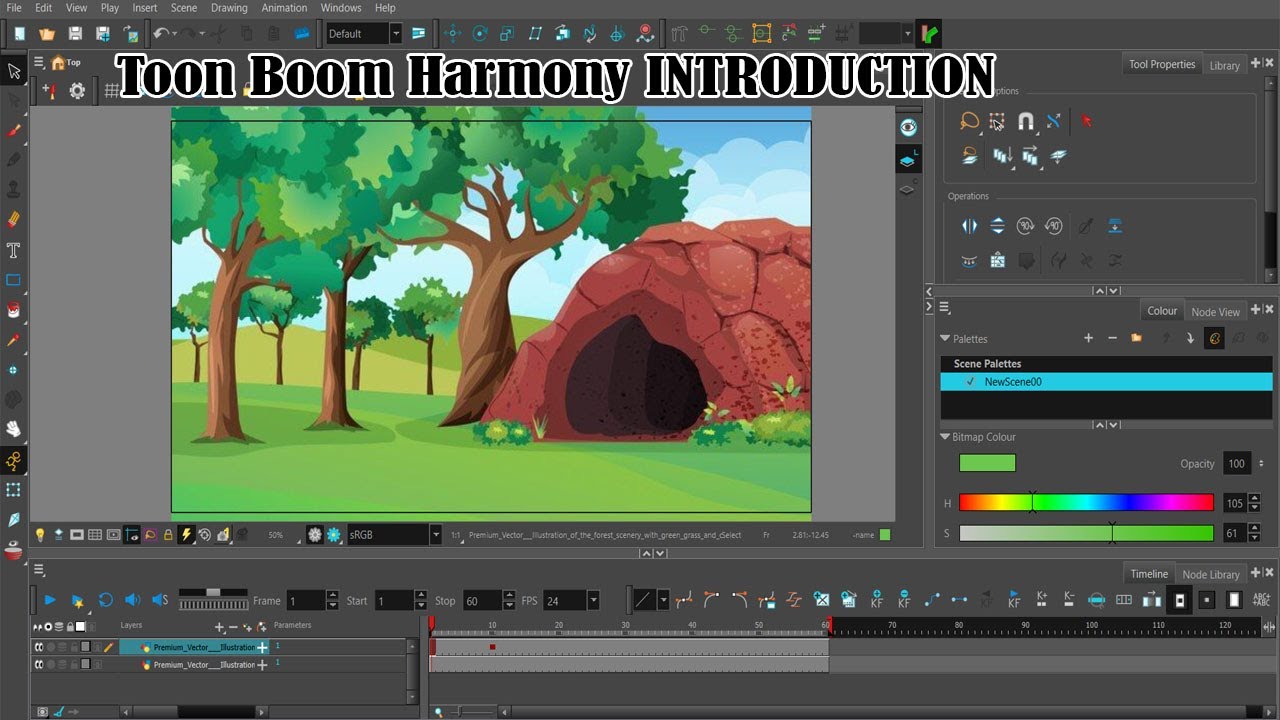
Task: Toggle lock on first Premium_Vector layer
Action: tap(74, 647)
